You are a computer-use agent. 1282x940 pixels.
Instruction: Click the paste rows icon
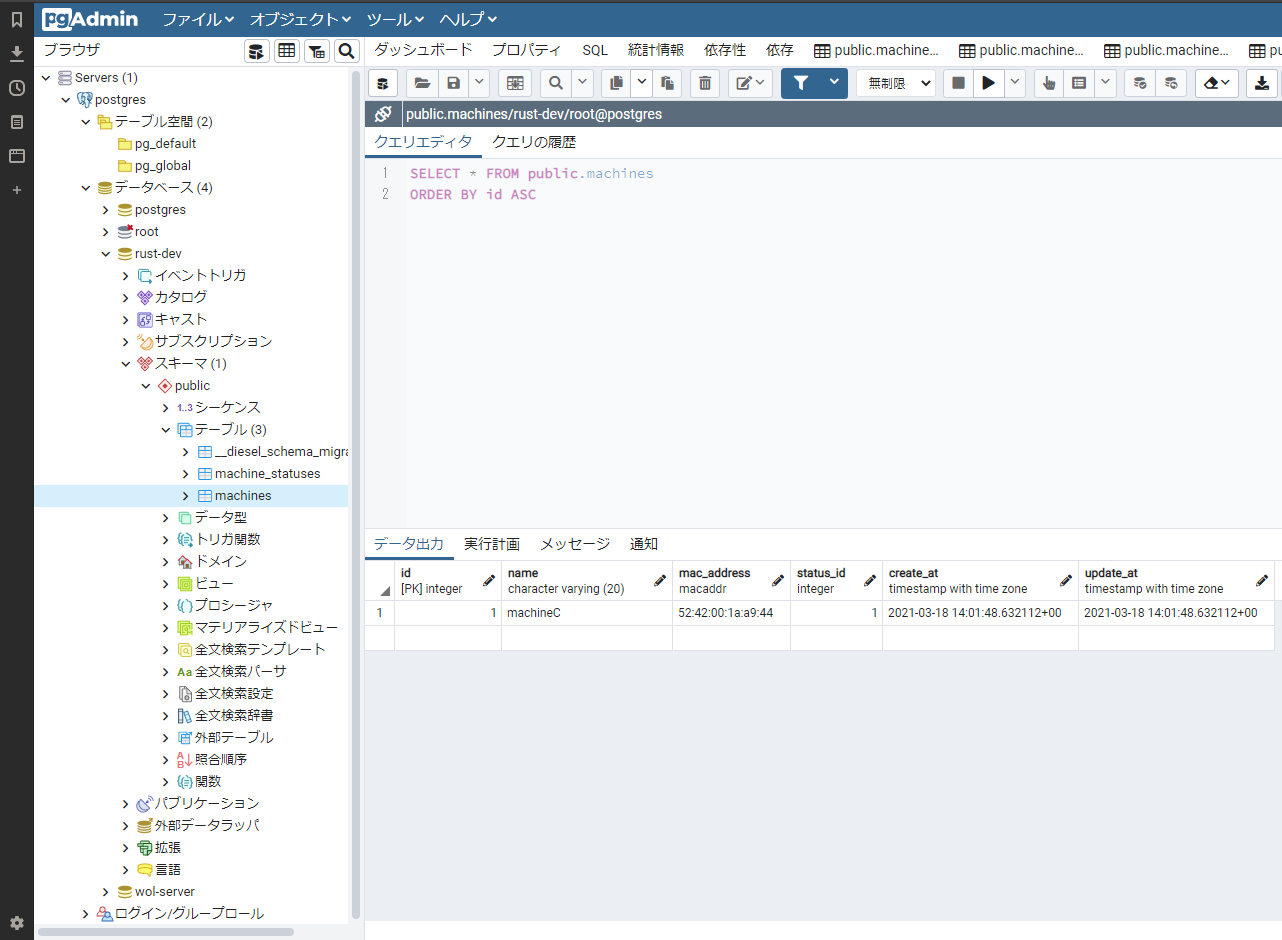click(x=667, y=83)
